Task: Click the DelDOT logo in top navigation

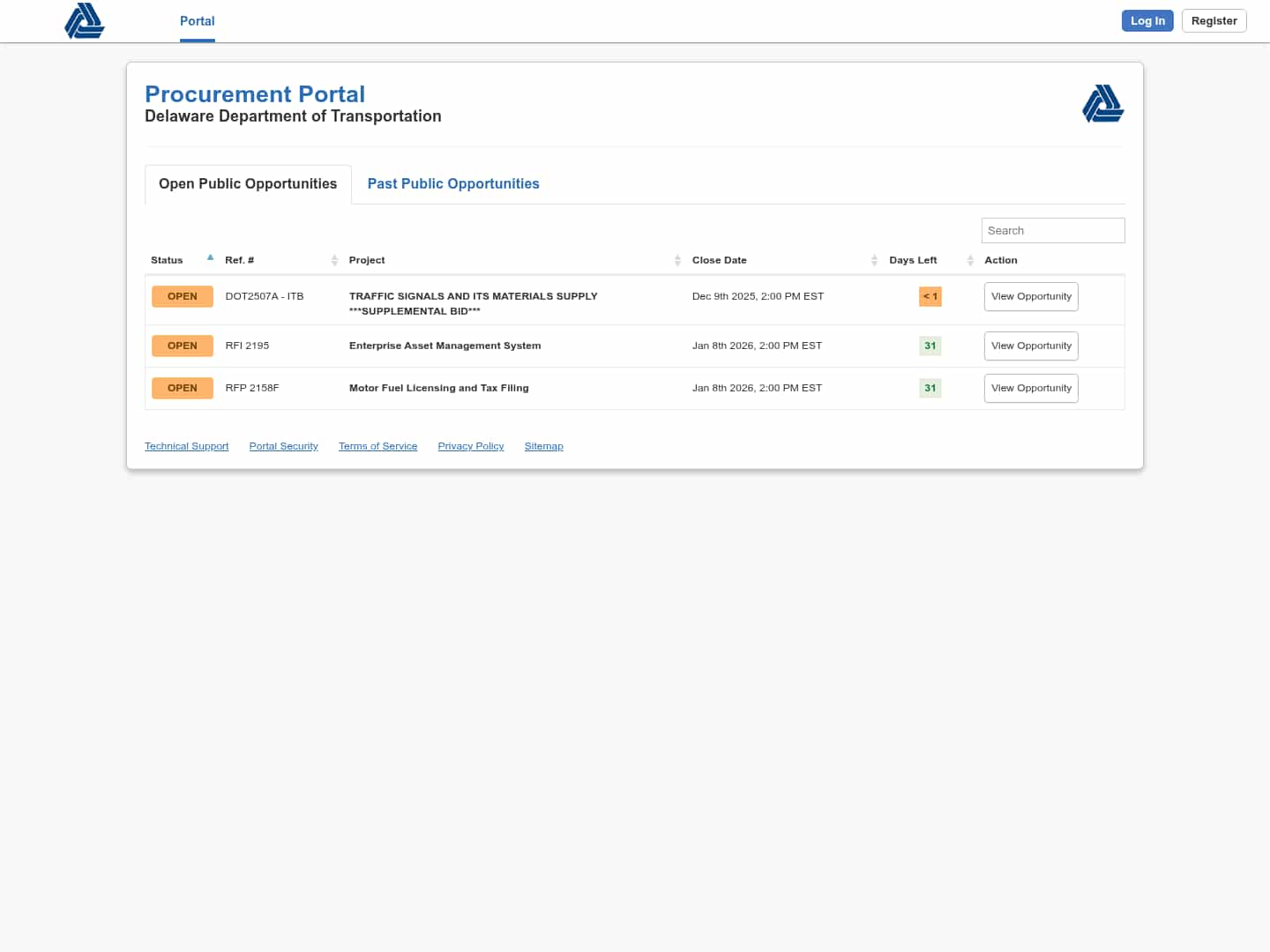Action: tap(85, 21)
